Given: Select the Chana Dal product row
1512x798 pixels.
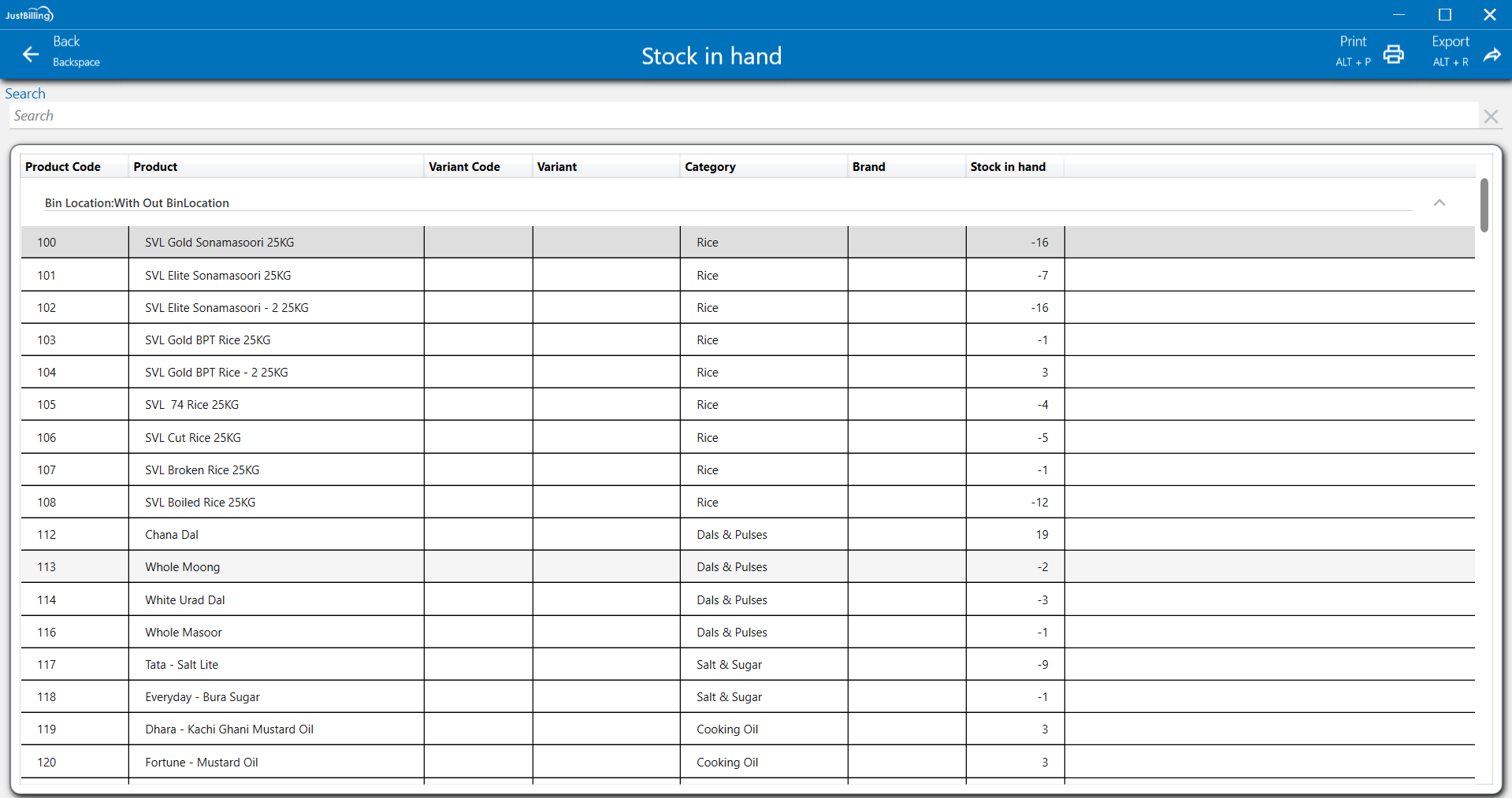Looking at the screenshot, I should click(x=172, y=535).
